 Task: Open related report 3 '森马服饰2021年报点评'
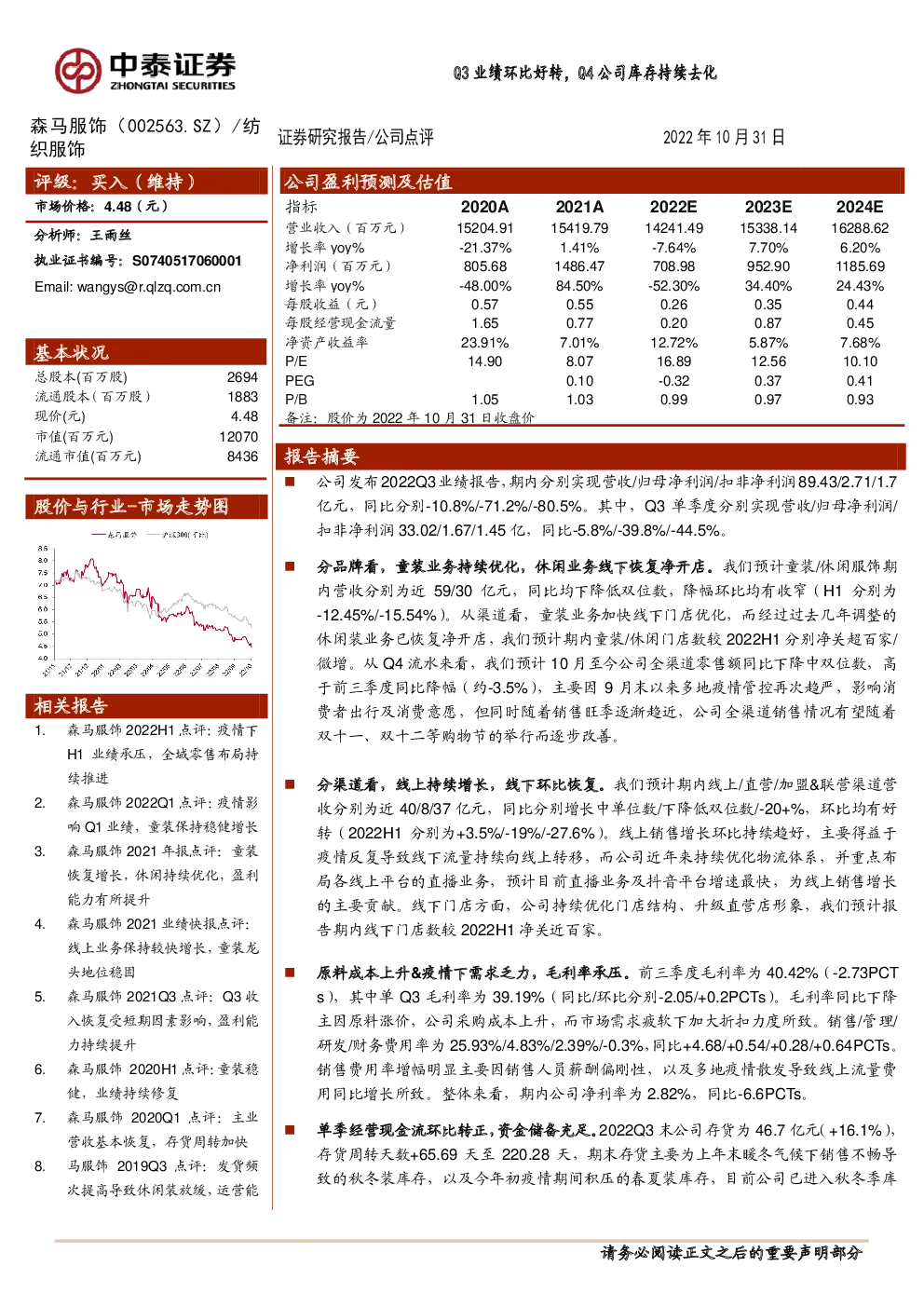tap(162, 875)
